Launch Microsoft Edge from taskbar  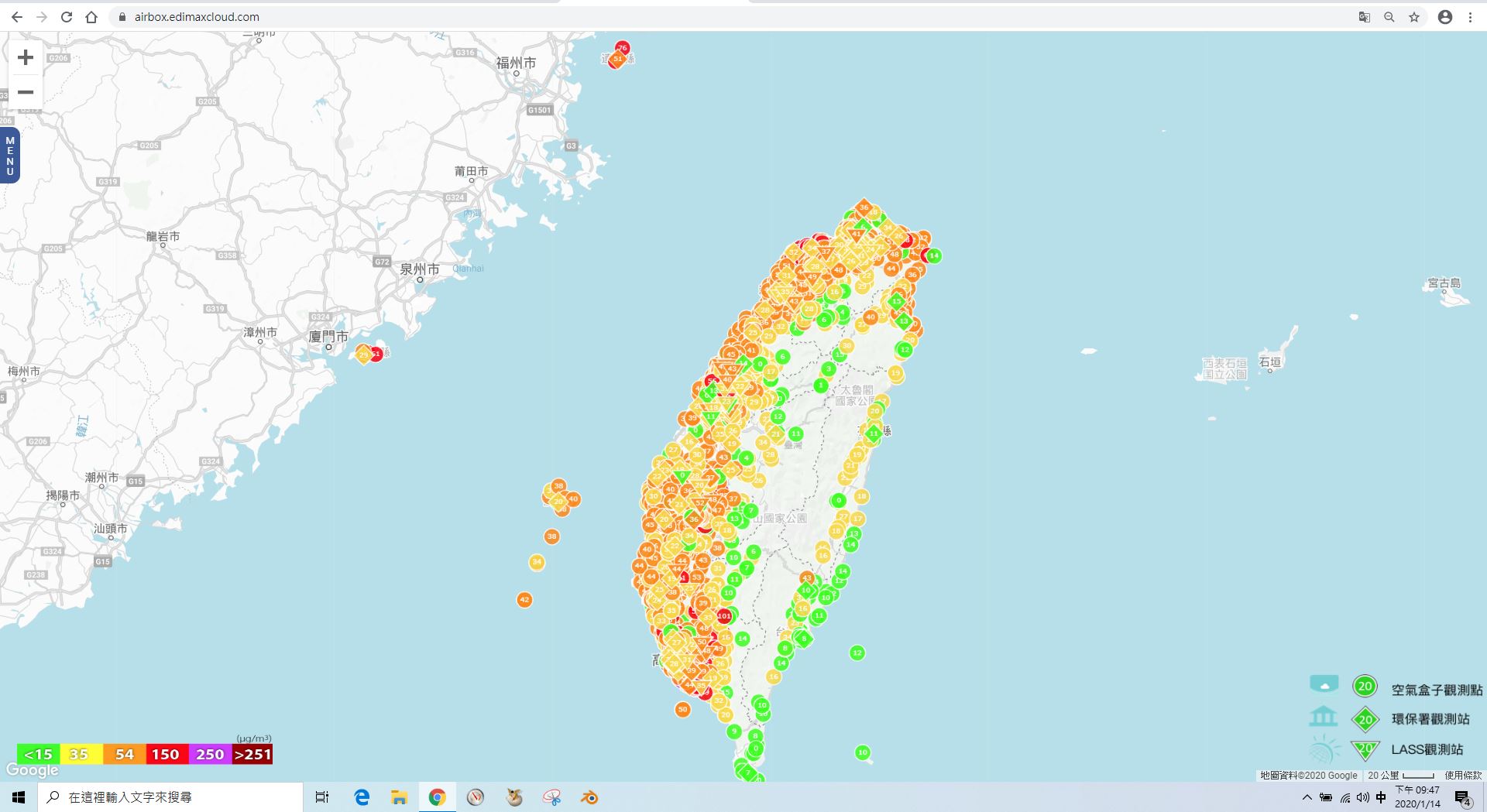click(362, 797)
